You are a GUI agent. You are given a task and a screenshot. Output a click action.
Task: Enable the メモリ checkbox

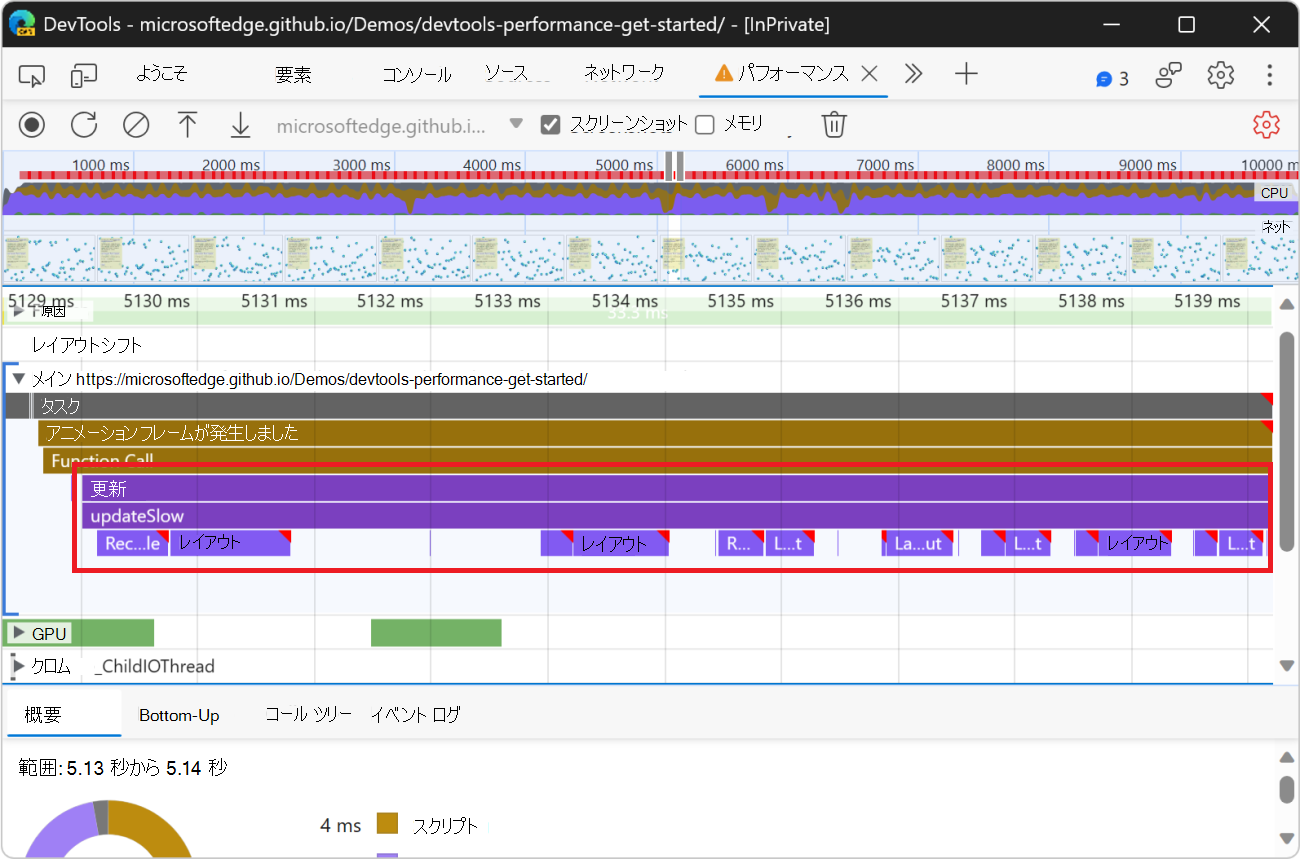pyautogui.click(x=705, y=125)
